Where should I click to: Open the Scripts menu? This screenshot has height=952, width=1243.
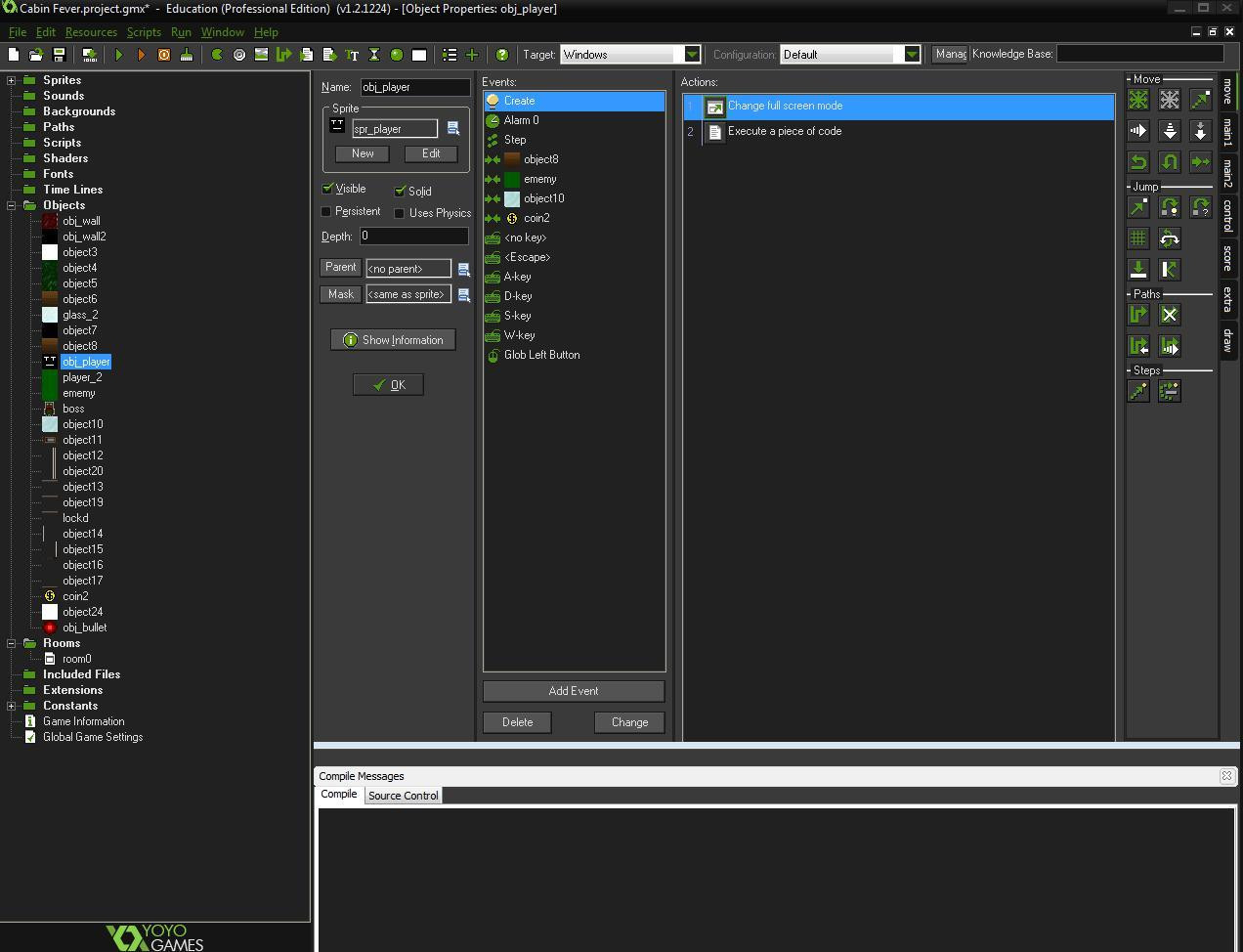[x=144, y=32]
